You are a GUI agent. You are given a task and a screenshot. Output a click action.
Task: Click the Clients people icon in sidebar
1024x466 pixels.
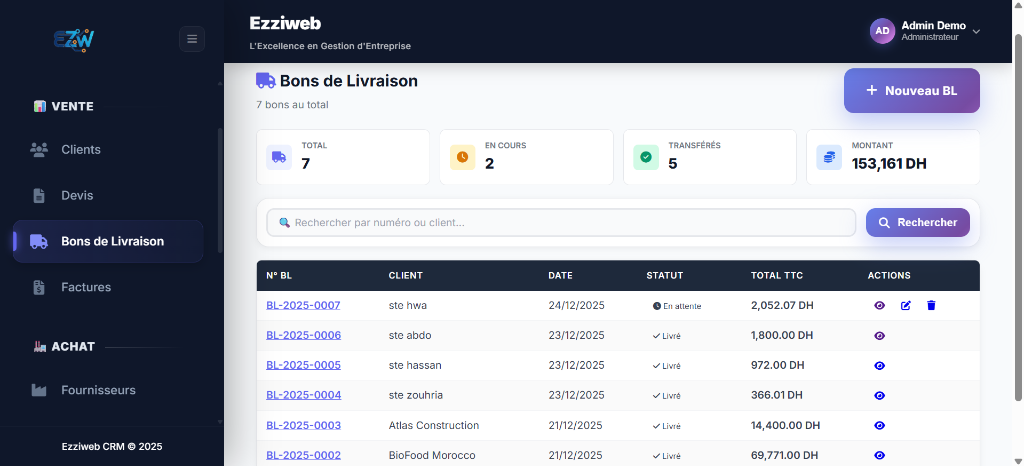39,149
